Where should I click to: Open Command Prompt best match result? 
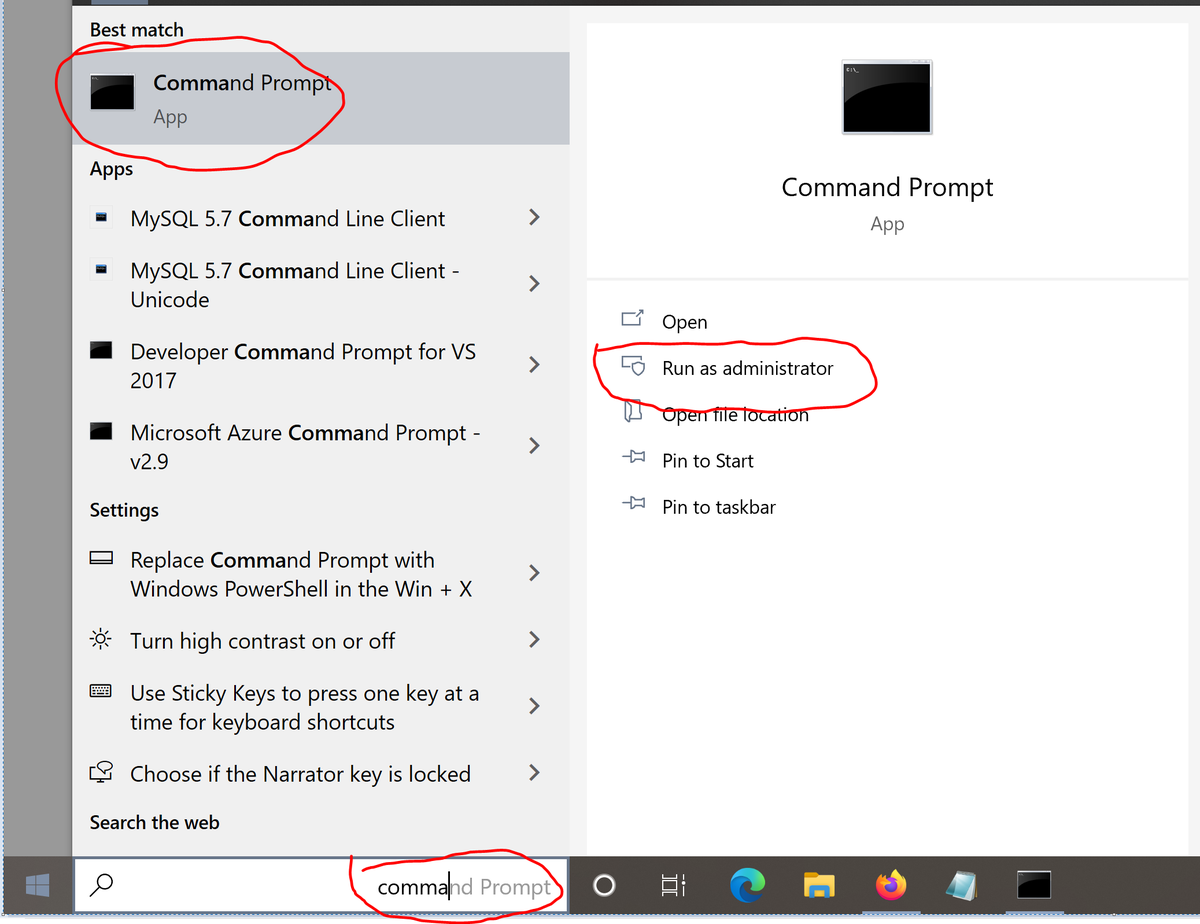[321, 98]
